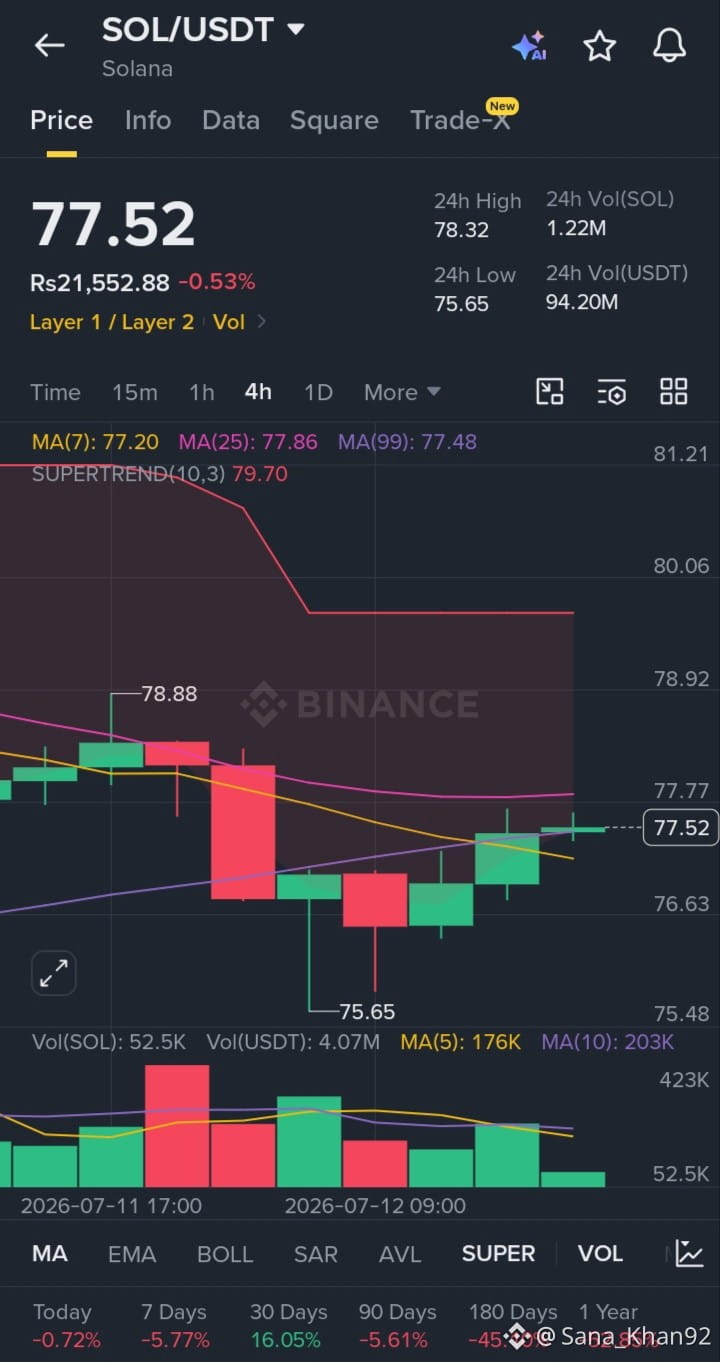Tap the current price label 77.52 on axis
Screen dimensions: 720x1362
pyautogui.click(x=681, y=828)
